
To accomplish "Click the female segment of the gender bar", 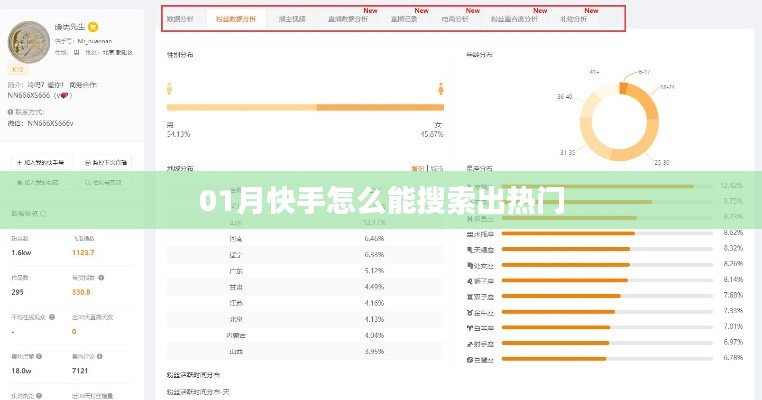I will pos(380,107).
